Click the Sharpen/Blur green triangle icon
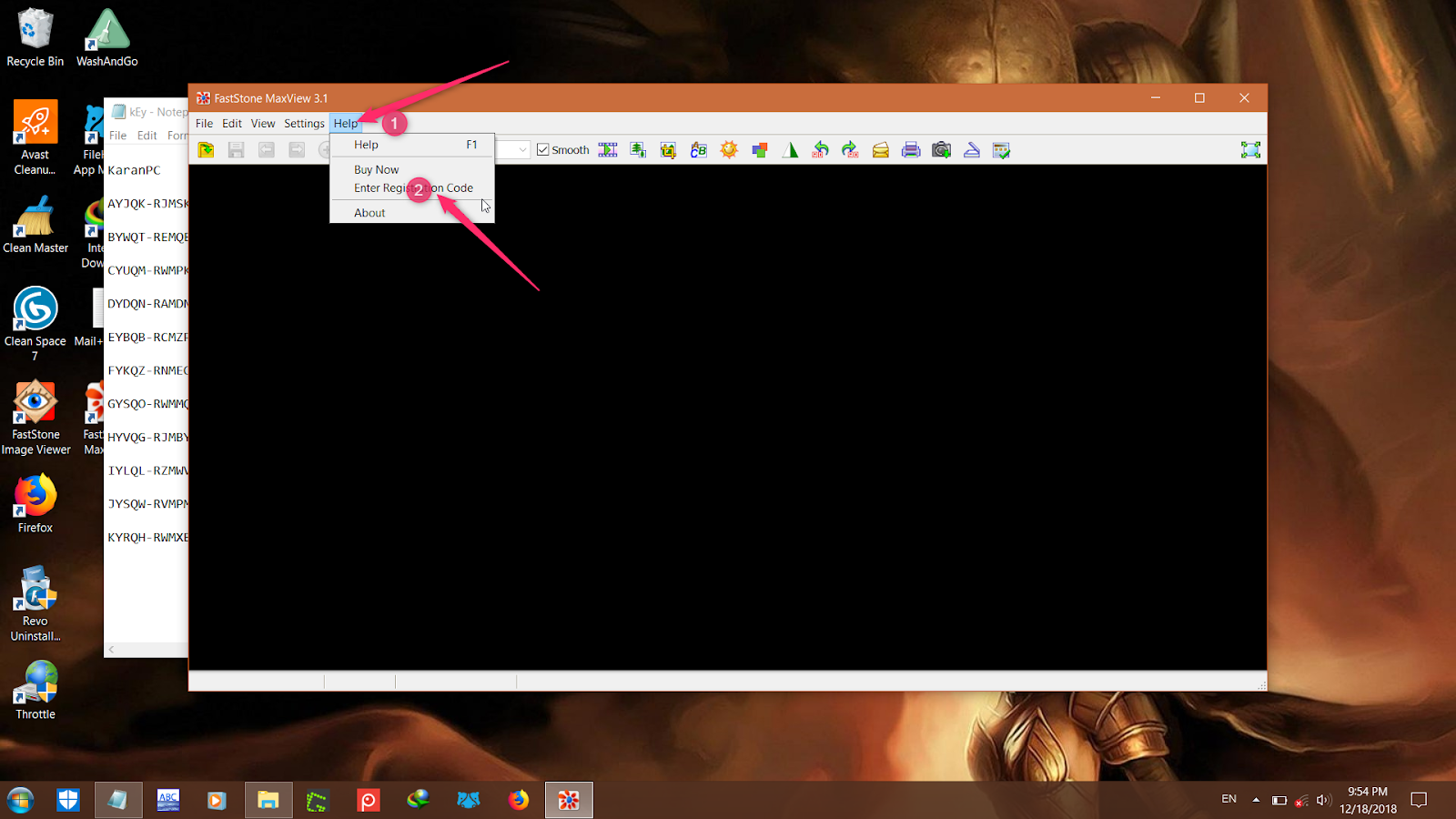The height and width of the screenshot is (819, 1456). coord(790,150)
